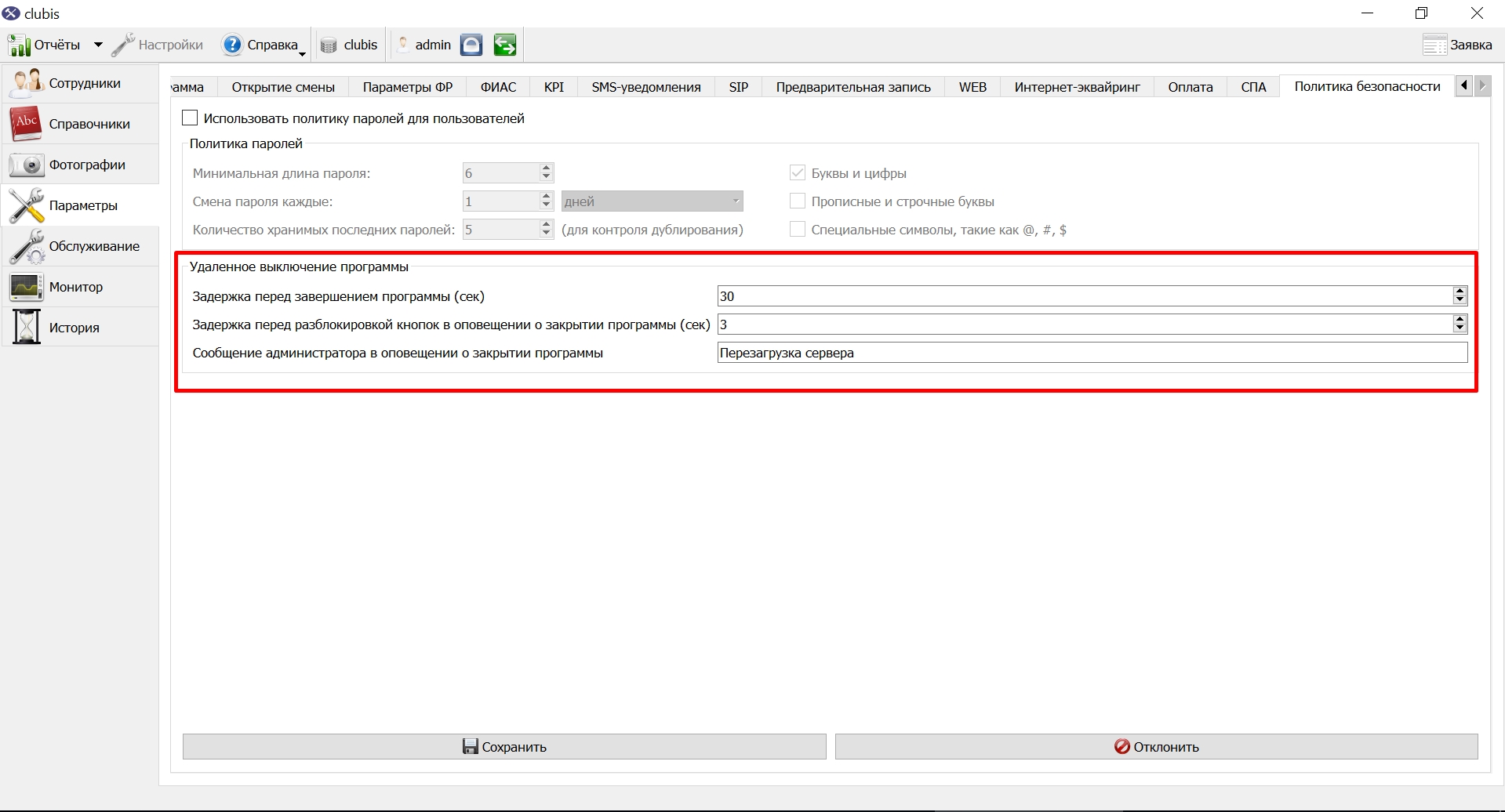
Task: Open the Сотрудники section icon
Action: tap(27, 83)
